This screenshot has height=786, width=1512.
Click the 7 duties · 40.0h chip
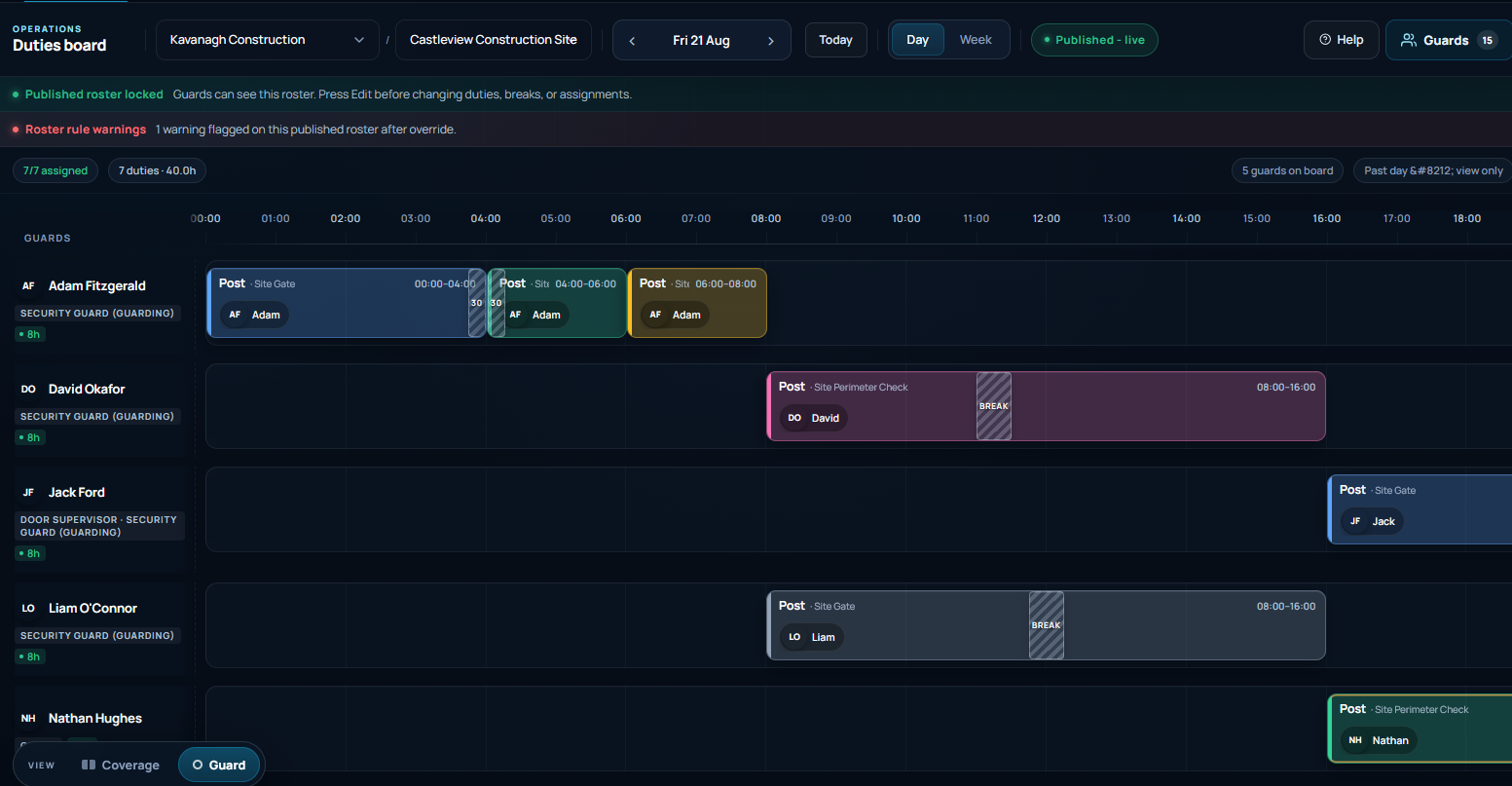point(157,170)
